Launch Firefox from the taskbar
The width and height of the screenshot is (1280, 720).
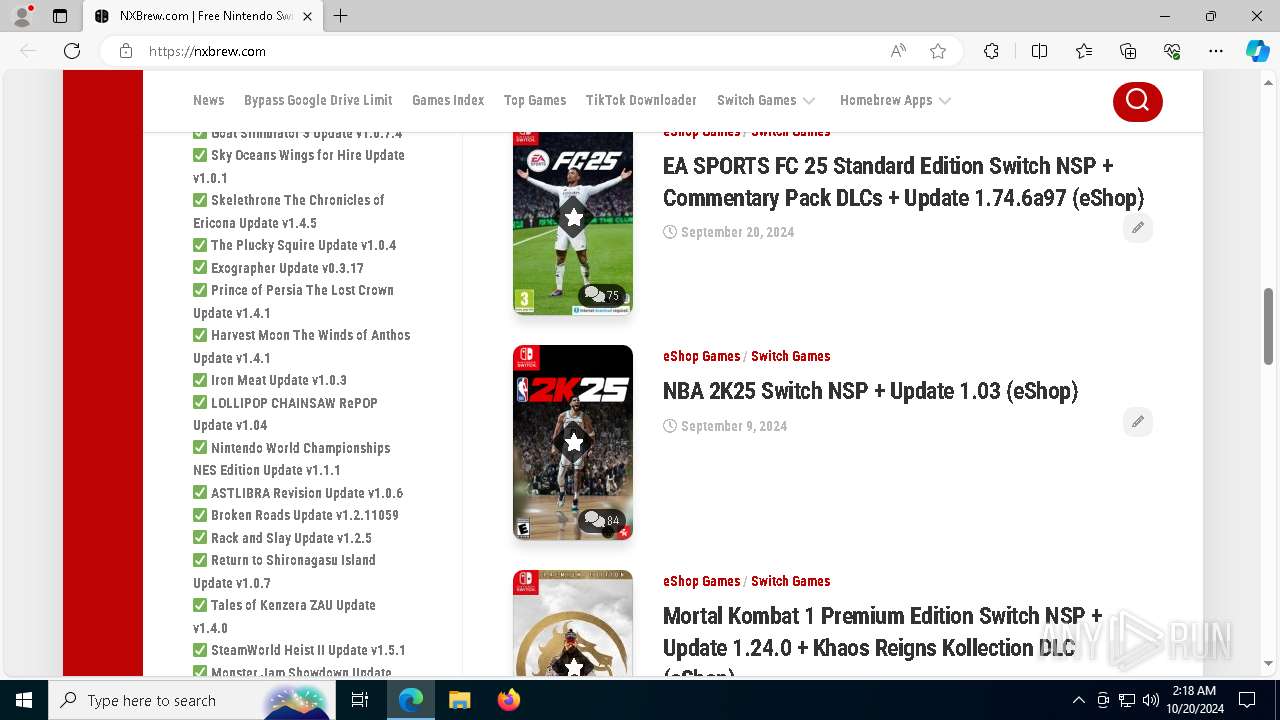[508, 700]
